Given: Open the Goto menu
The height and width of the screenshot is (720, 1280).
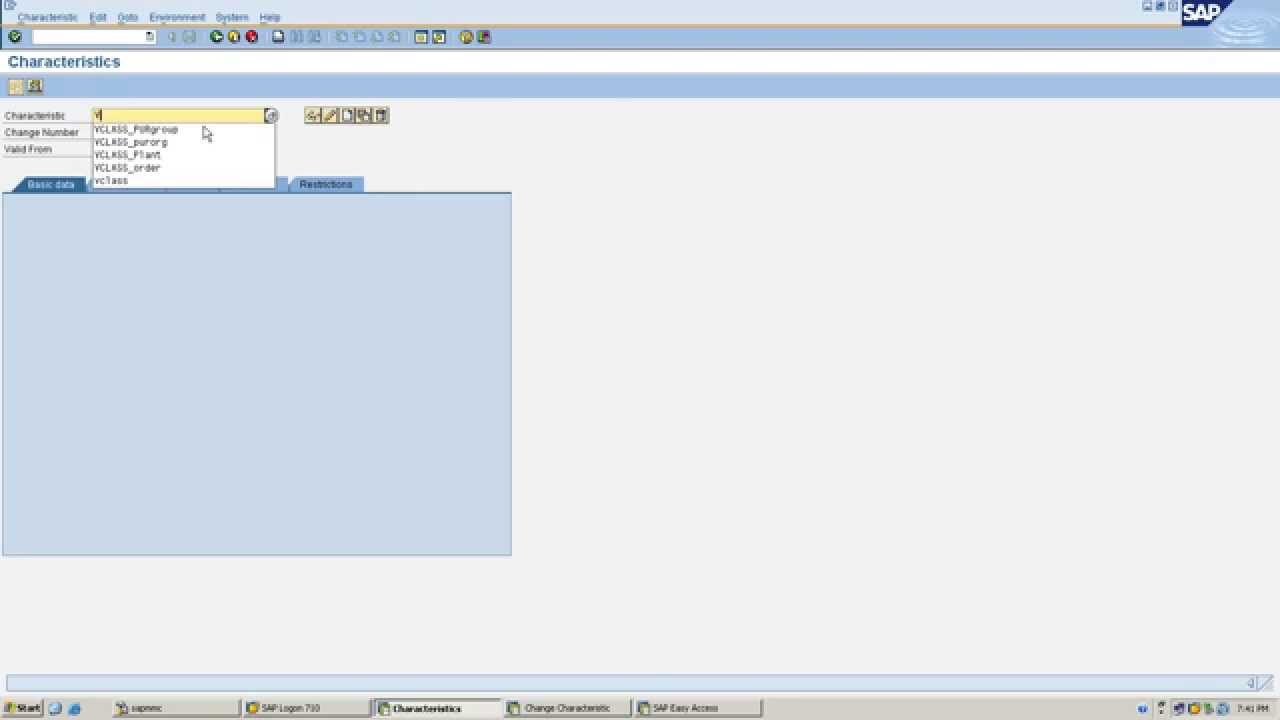Looking at the screenshot, I should point(128,17).
